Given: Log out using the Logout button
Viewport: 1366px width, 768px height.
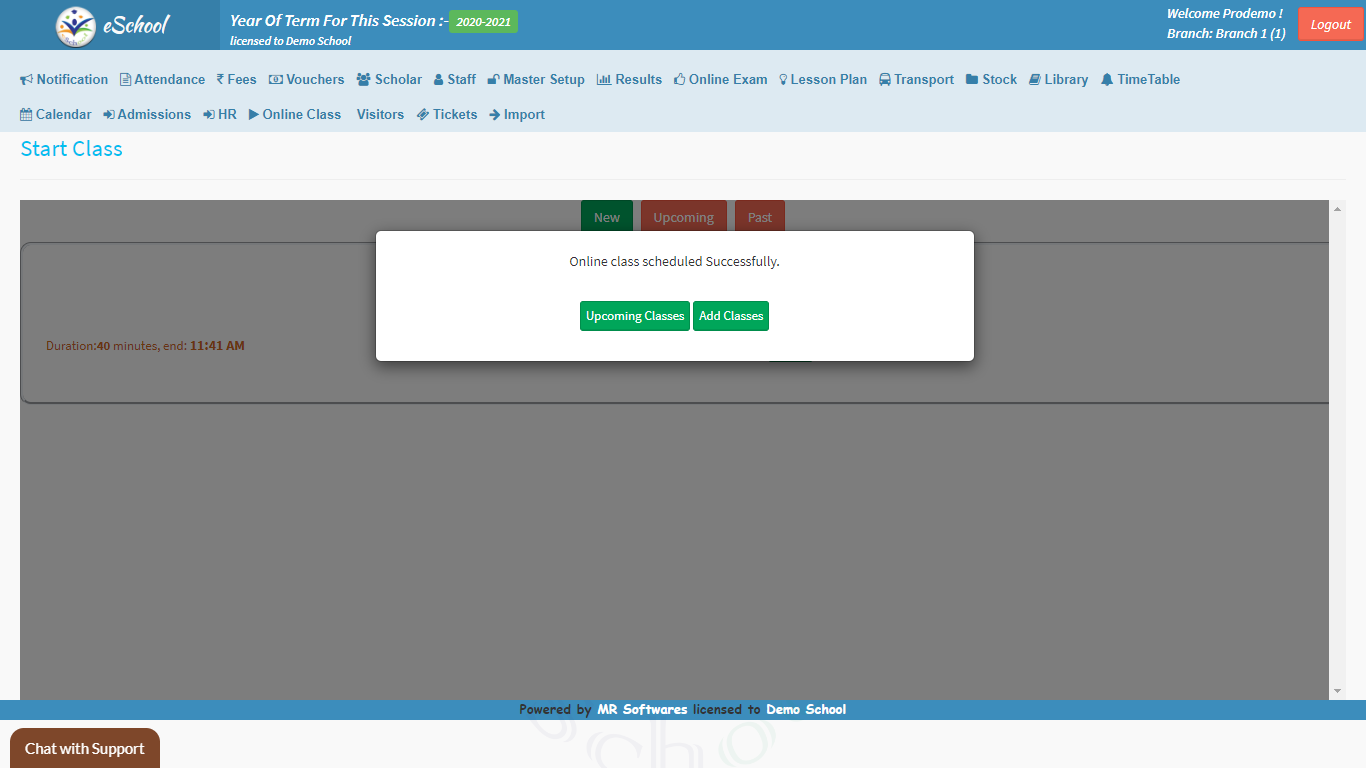Looking at the screenshot, I should [1330, 25].
